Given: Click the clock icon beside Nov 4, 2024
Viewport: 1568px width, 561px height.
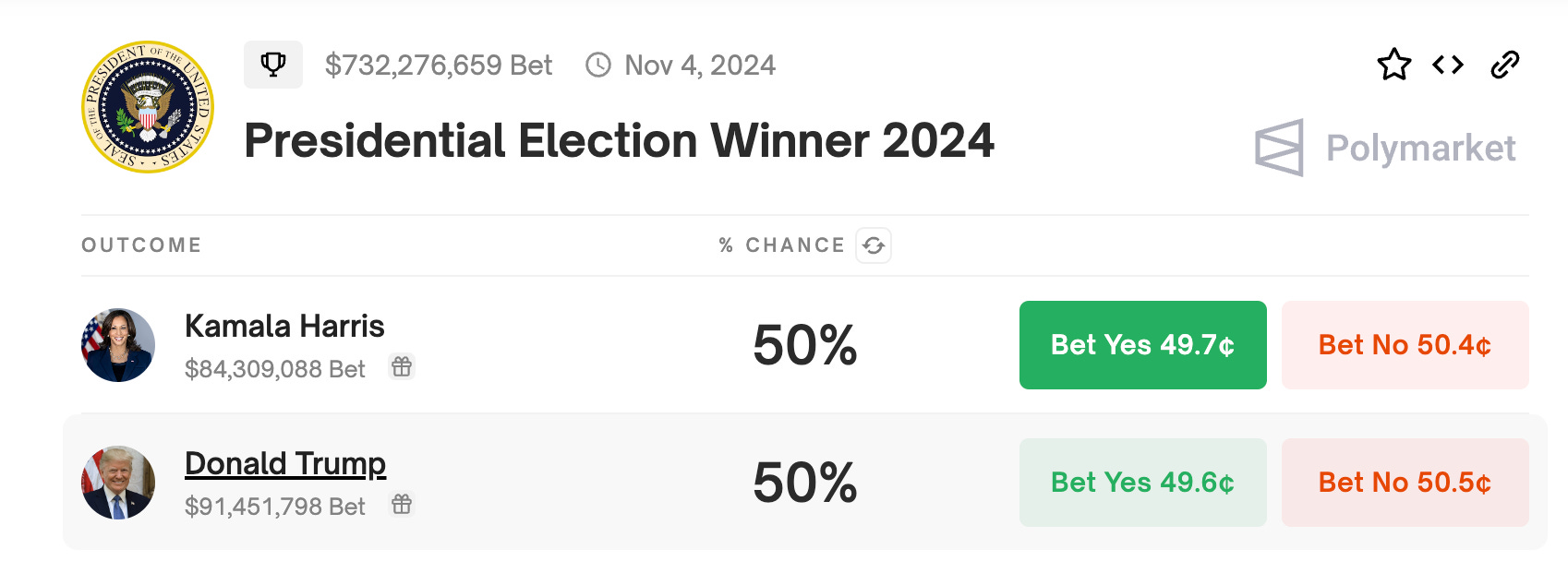Looking at the screenshot, I should tap(598, 65).
